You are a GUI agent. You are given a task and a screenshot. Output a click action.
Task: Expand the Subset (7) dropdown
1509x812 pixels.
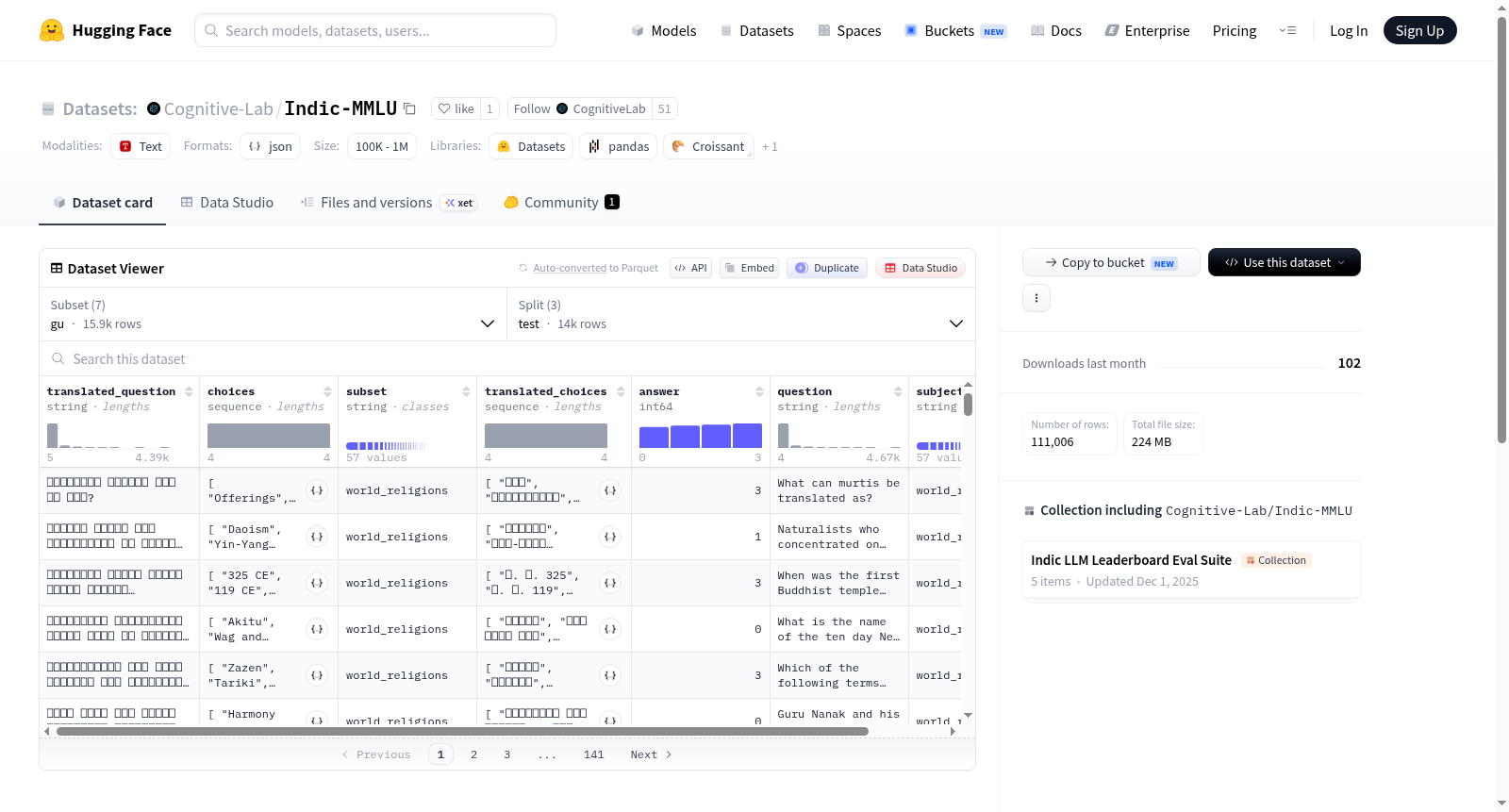273,314
